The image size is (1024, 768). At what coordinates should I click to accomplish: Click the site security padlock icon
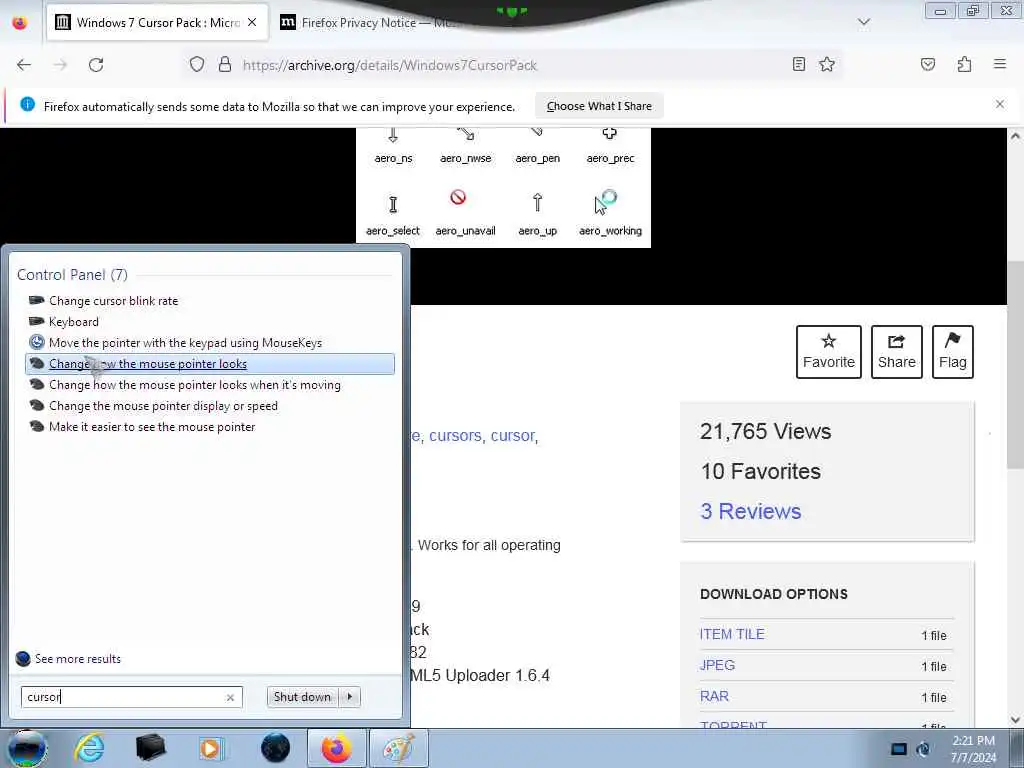(225, 65)
